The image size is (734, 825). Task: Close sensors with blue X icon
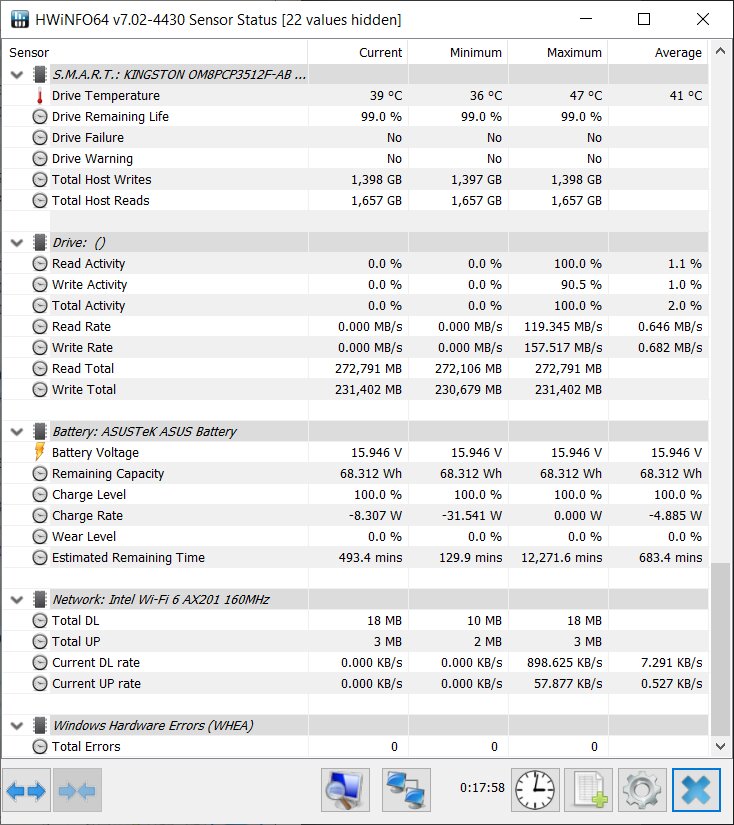(x=696, y=790)
